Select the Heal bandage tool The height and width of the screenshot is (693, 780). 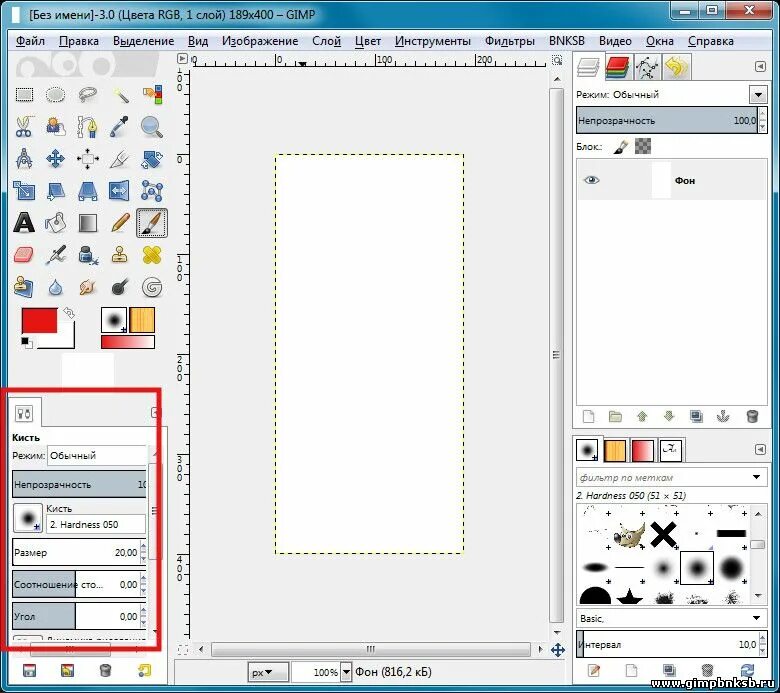[152, 255]
